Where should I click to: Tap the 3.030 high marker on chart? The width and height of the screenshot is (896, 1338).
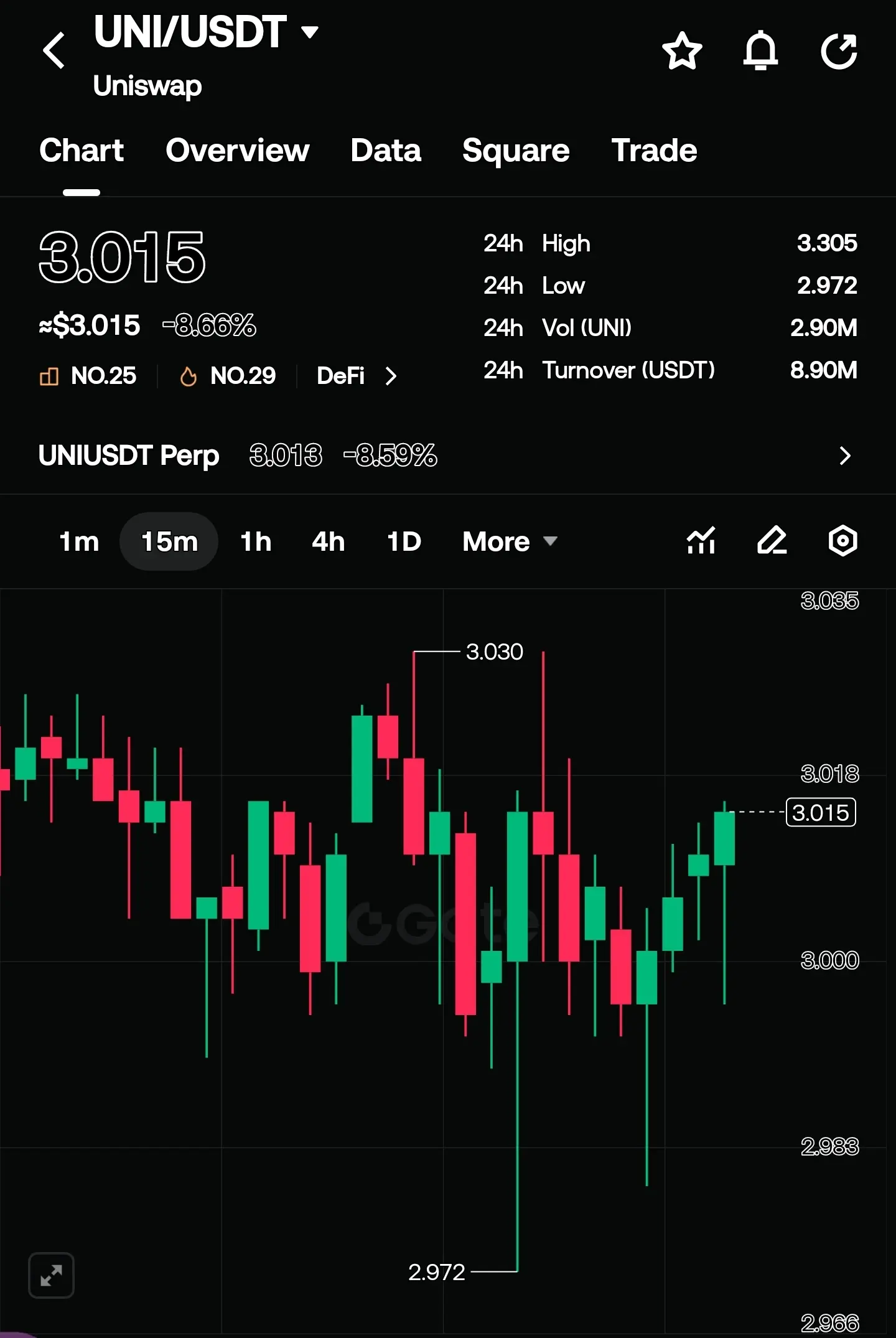(495, 652)
